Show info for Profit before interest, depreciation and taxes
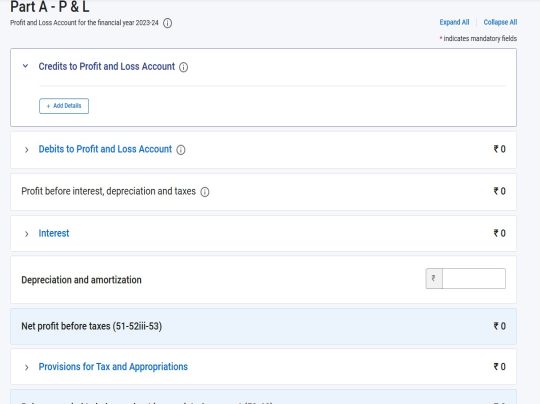Image resolution: width=540 pixels, height=404 pixels. coord(205,192)
